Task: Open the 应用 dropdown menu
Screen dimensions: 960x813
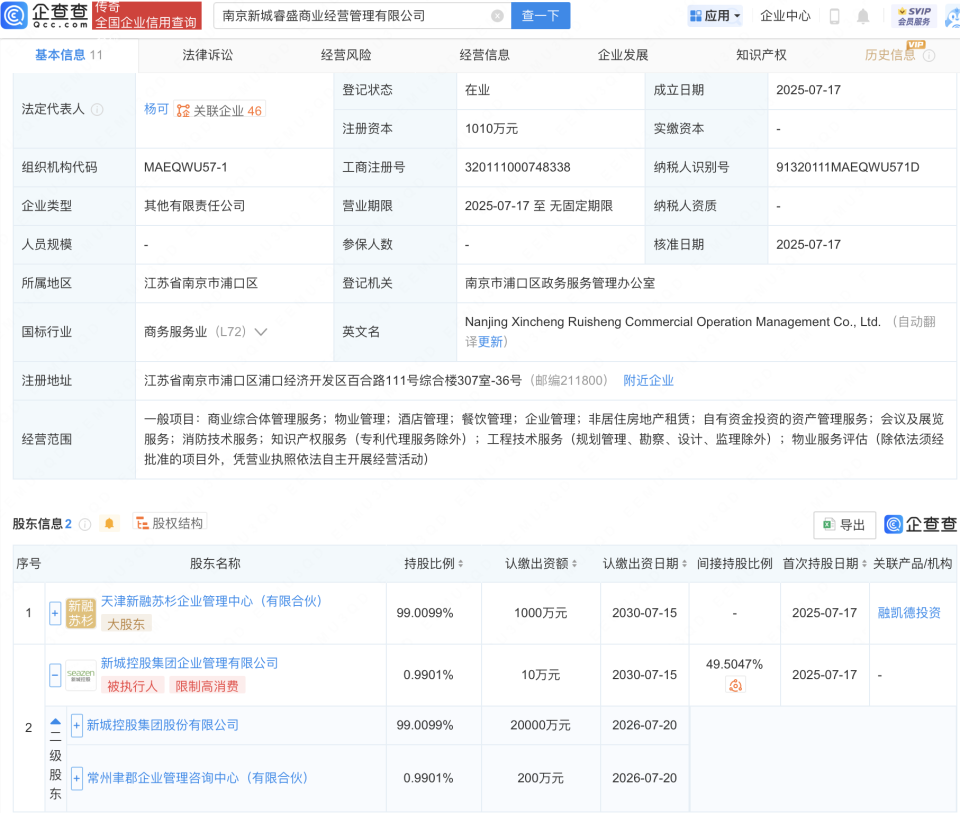Action: pyautogui.click(x=714, y=16)
